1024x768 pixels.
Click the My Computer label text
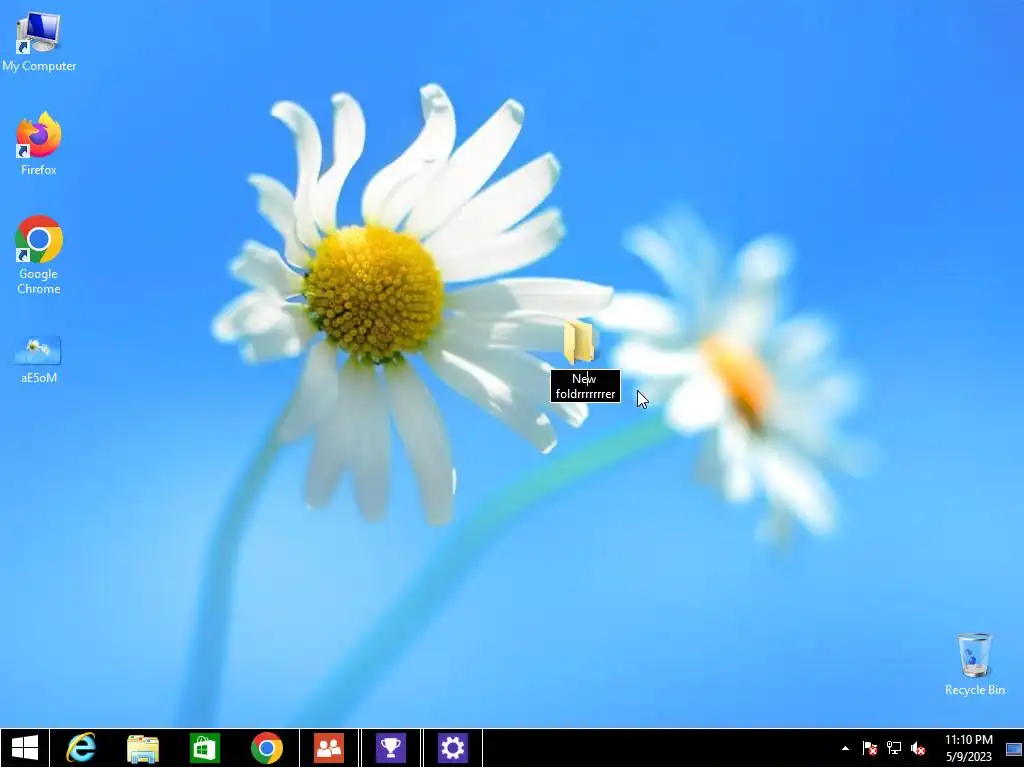[x=39, y=66]
